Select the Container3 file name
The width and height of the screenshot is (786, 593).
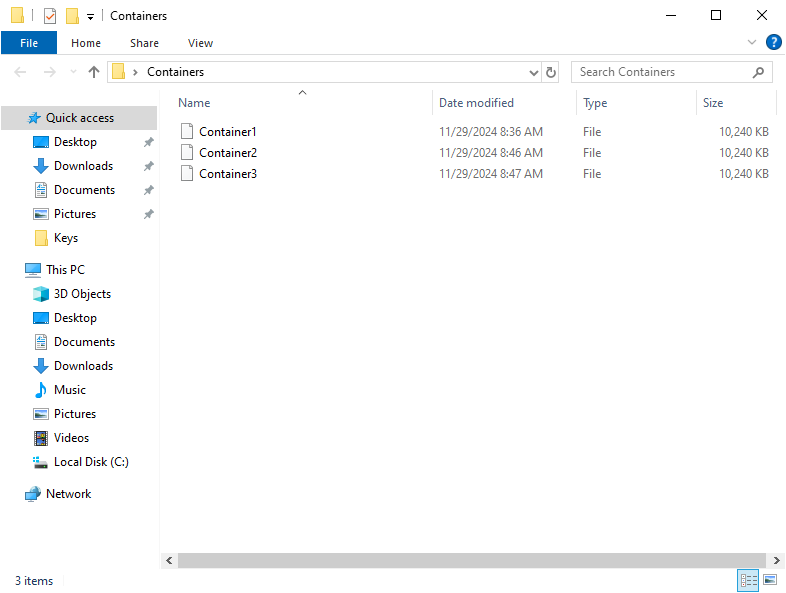click(x=228, y=174)
